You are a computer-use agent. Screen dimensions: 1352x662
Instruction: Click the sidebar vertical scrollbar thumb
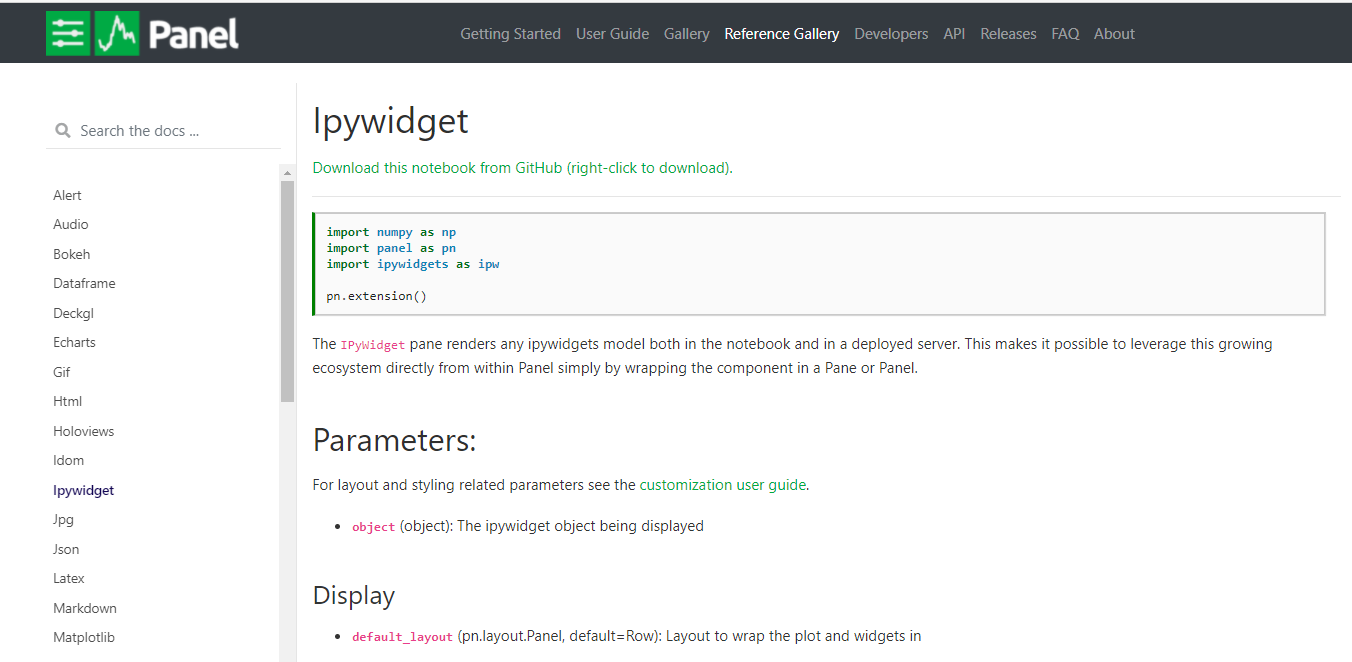coord(287,290)
